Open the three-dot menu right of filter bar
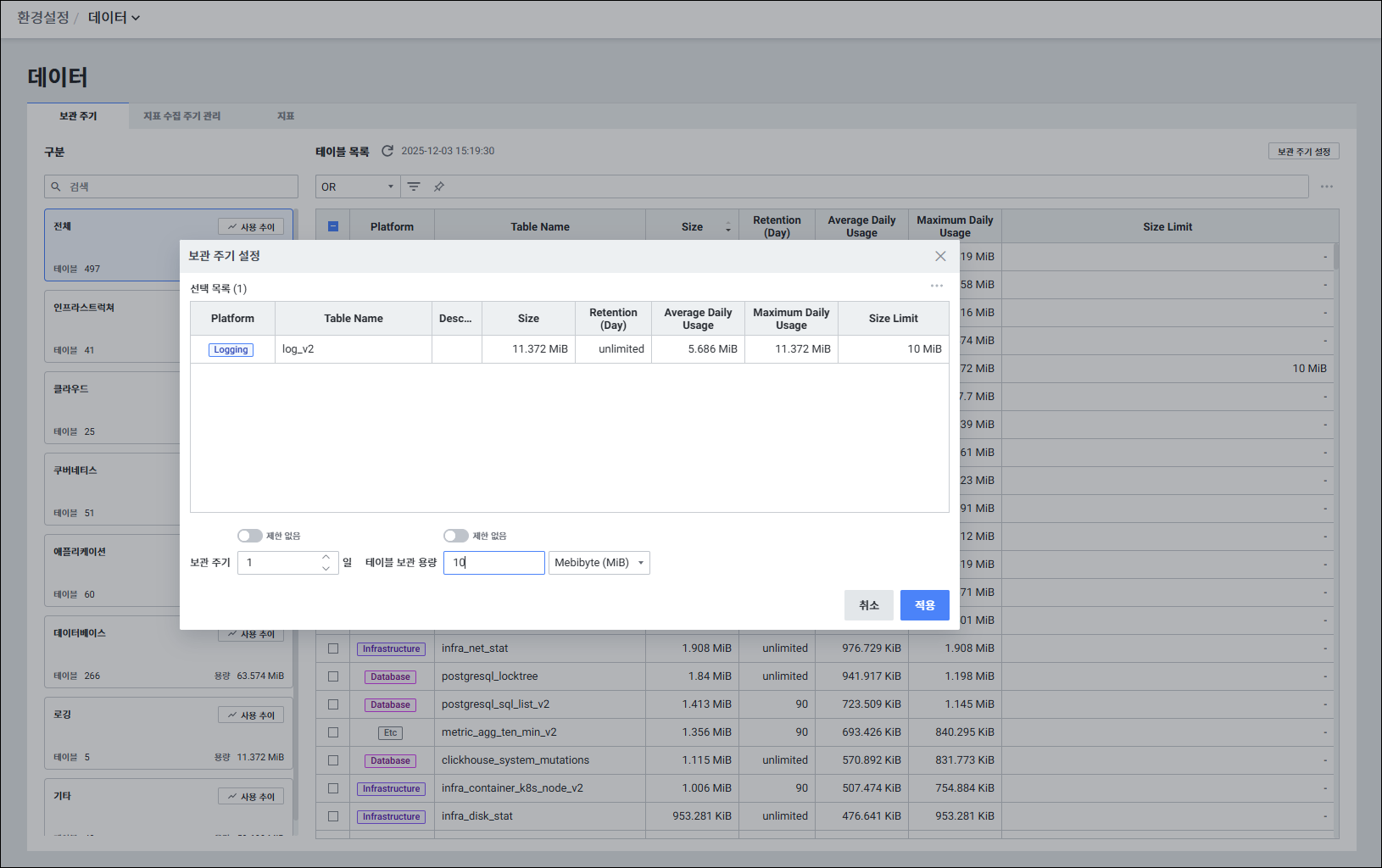 (1326, 186)
